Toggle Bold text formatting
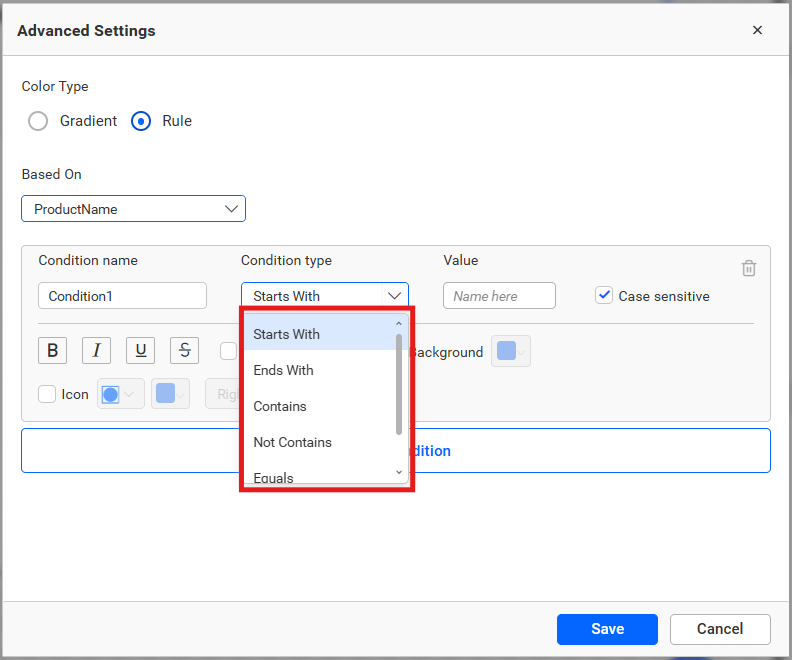The height and width of the screenshot is (660, 792). [52, 350]
